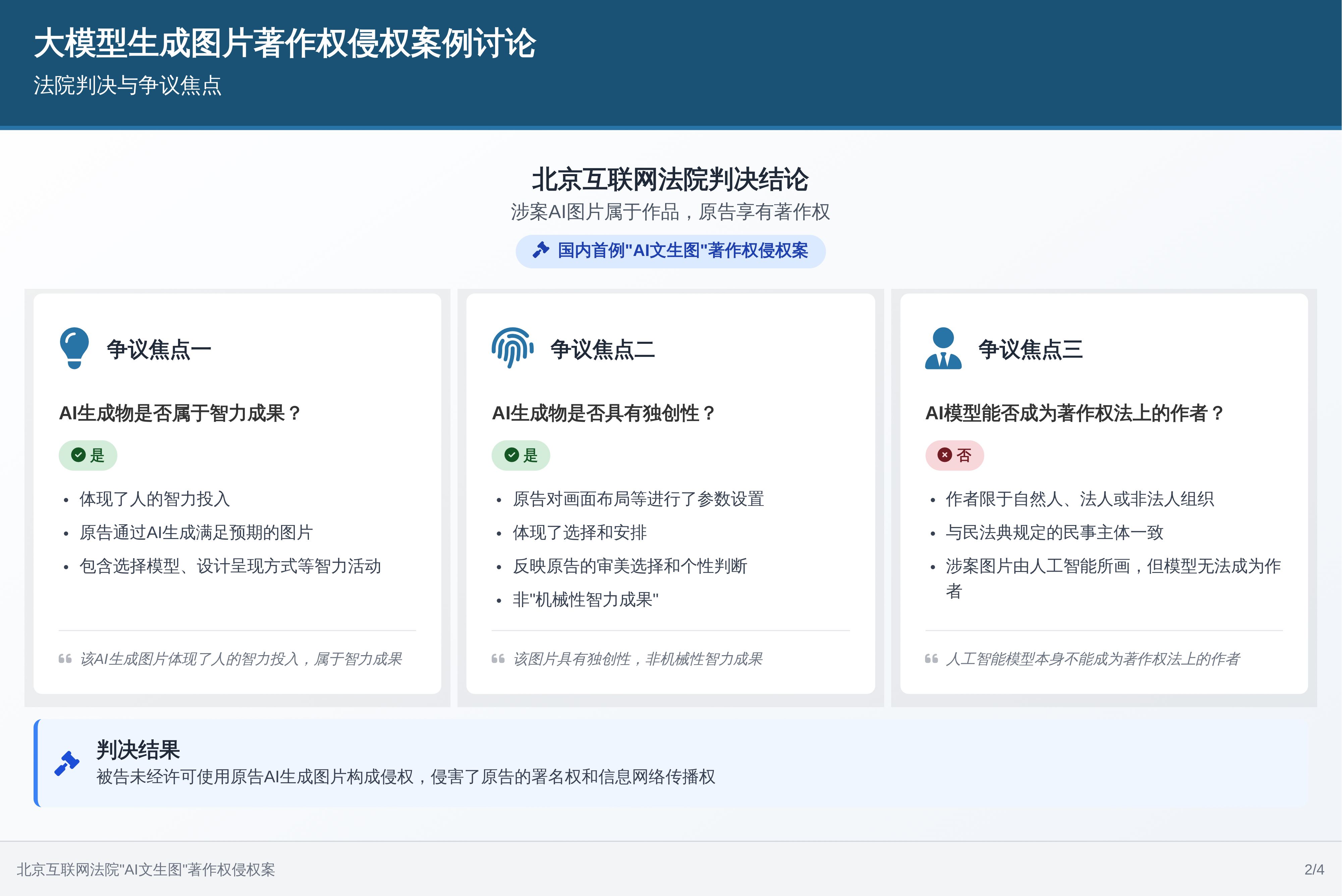Click the 北京互联网法院判决结论 heading

point(670,179)
